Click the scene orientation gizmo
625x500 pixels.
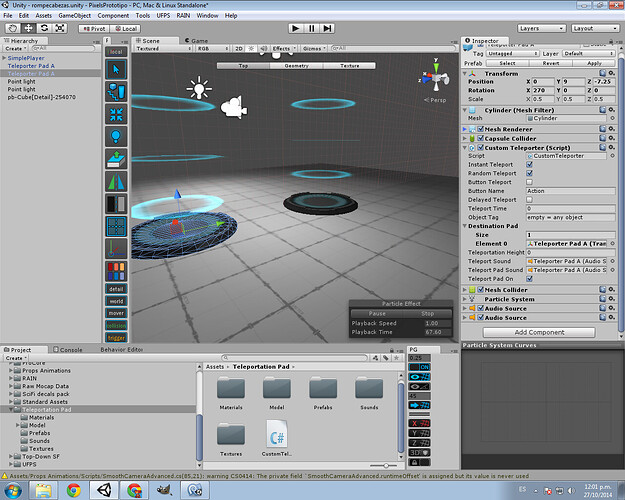point(435,76)
